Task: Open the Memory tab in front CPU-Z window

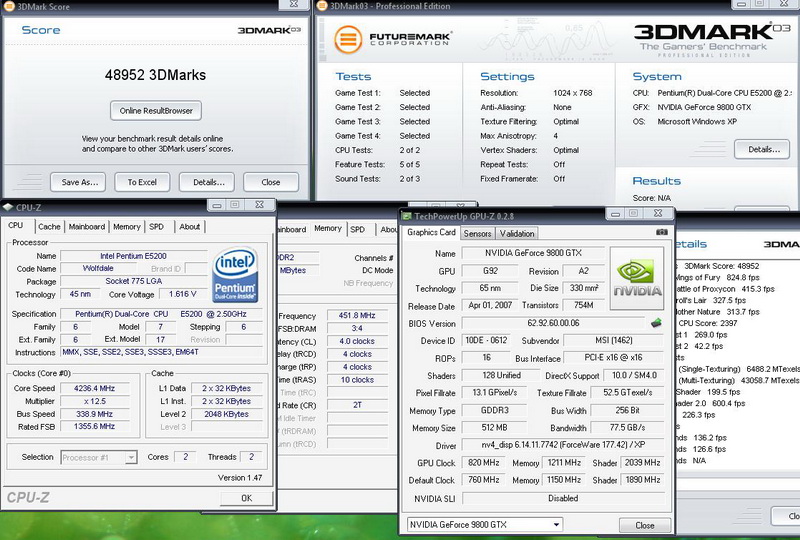Action: (x=127, y=227)
